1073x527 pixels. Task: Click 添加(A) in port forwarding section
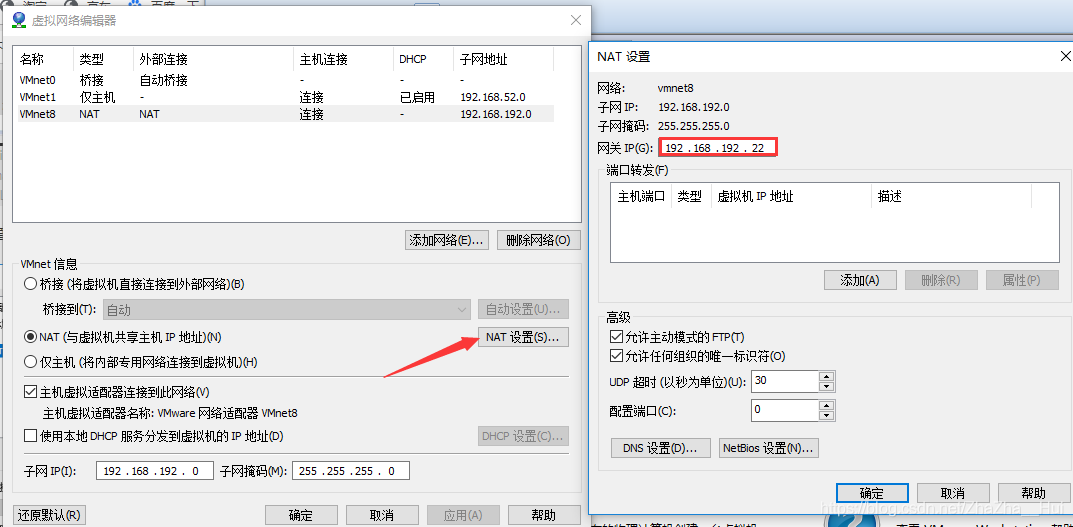point(859,280)
